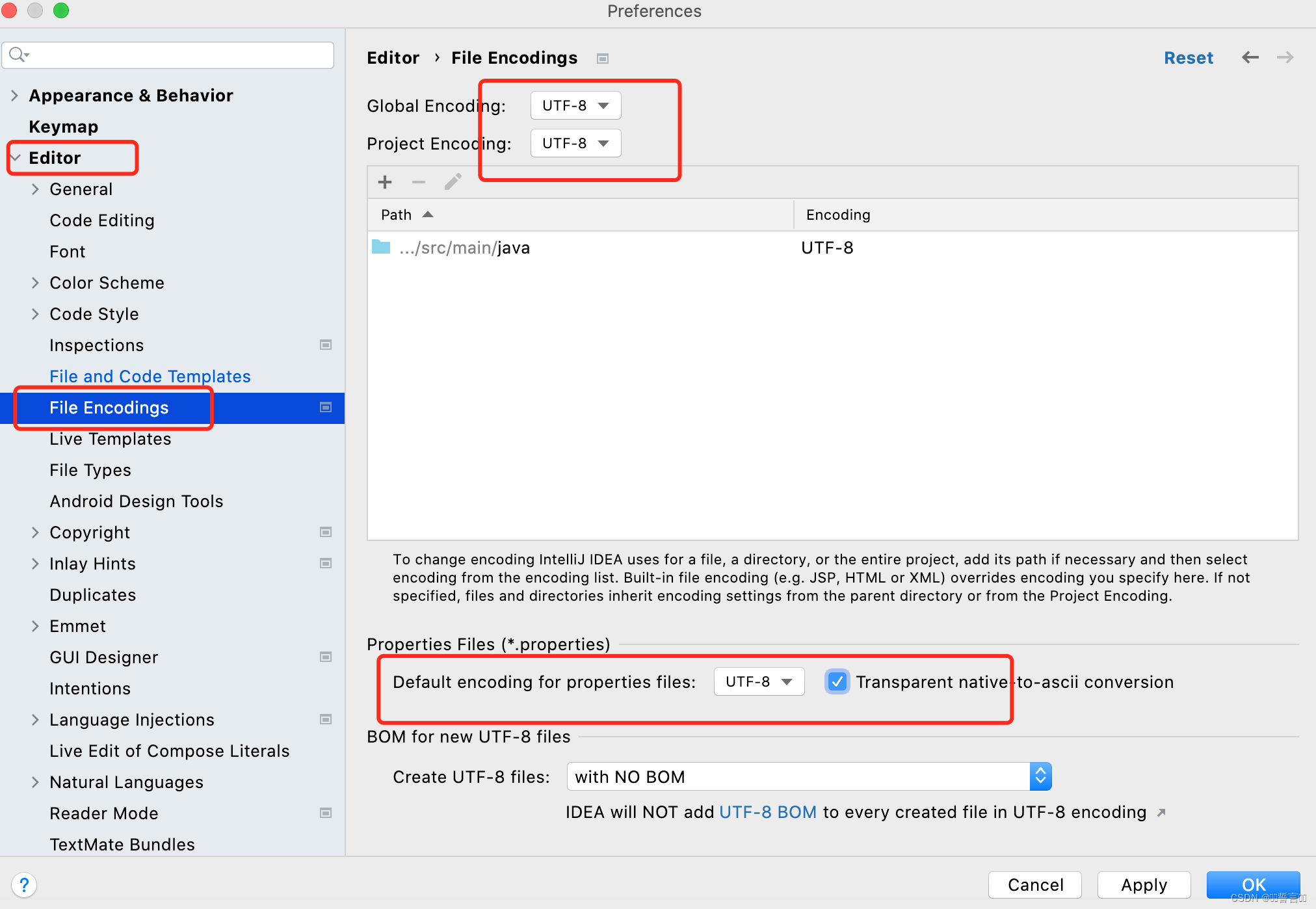1316x909 pixels.
Task: Expand the Copyright node
Action: pyautogui.click(x=35, y=533)
